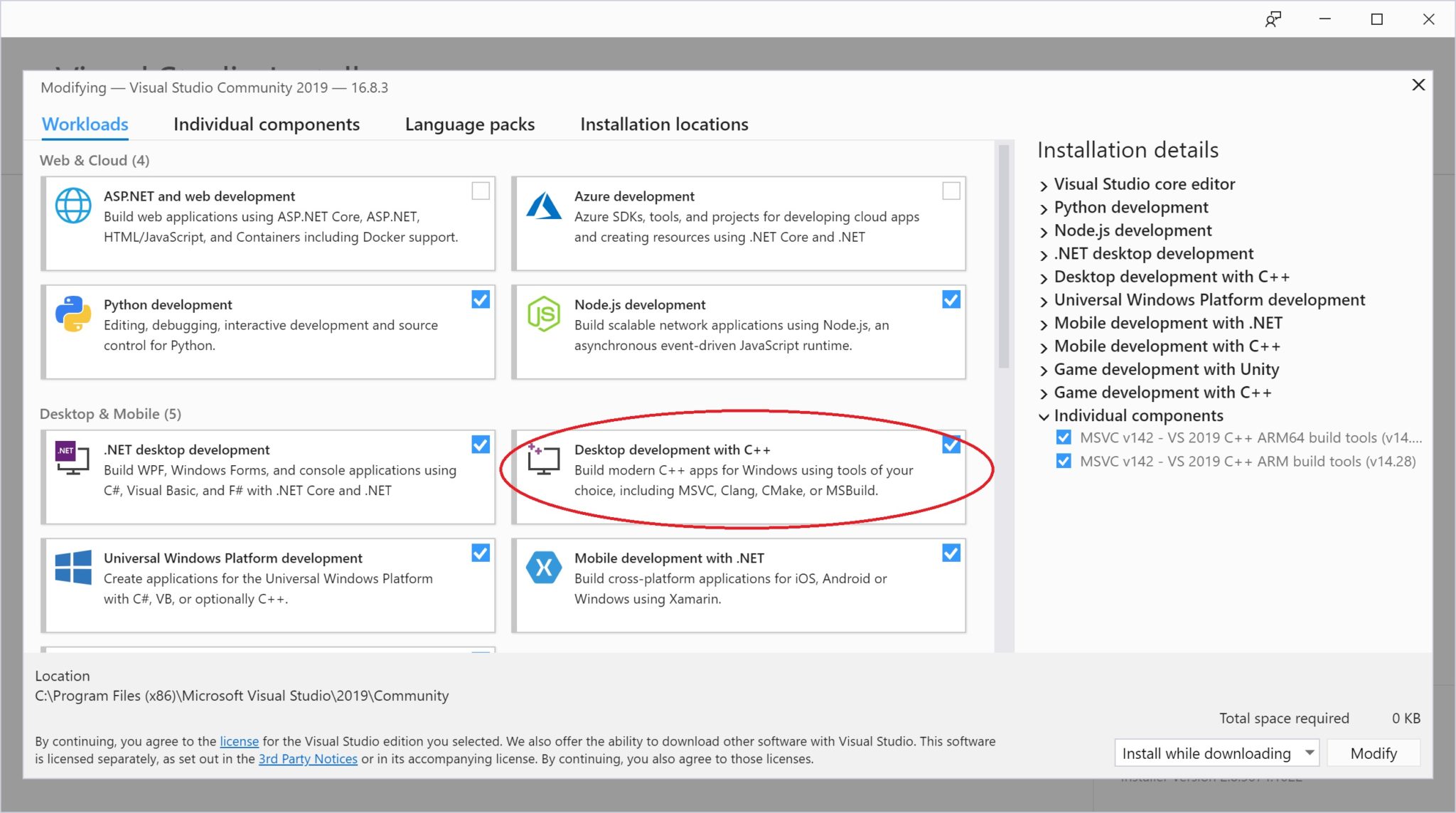Click Universal Windows Platform development card title
1456x813 pixels.
tap(233, 558)
